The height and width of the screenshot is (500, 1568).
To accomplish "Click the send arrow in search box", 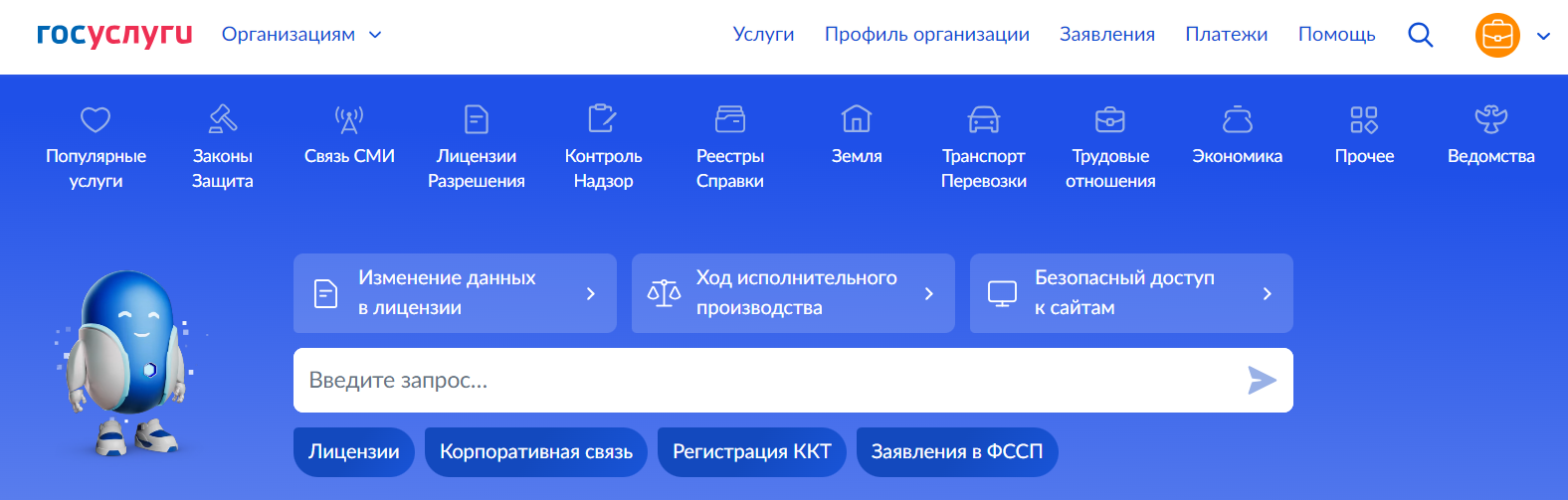I will 1262,381.
